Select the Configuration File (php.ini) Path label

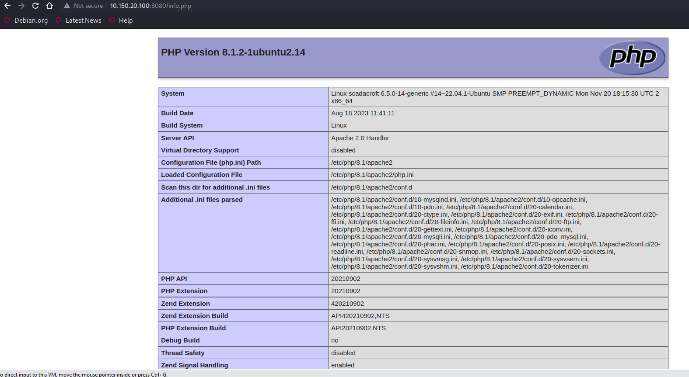click(x=211, y=162)
